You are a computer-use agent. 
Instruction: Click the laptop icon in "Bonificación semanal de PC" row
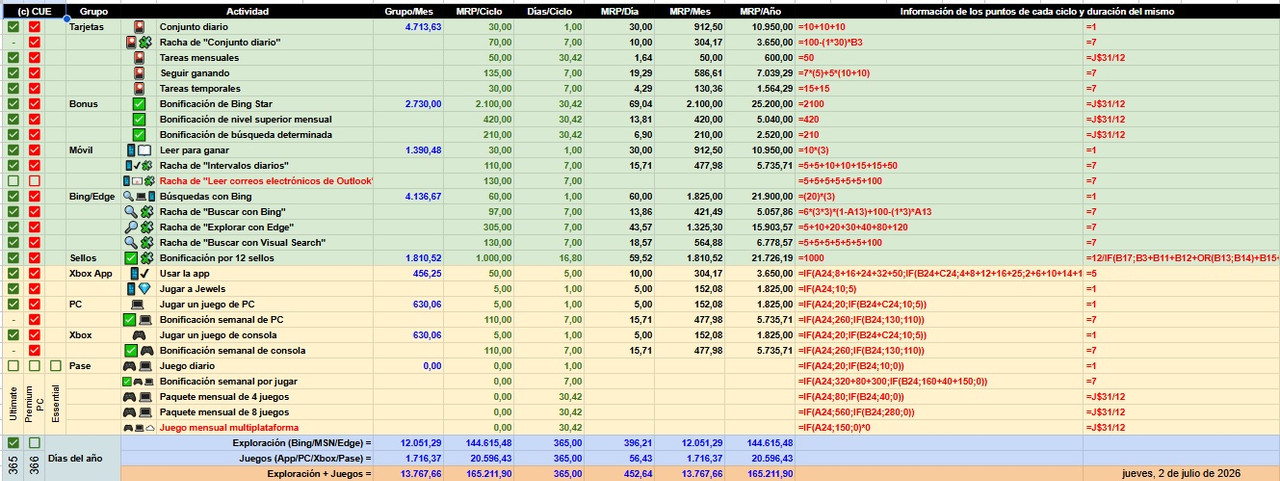coord(146,319)
